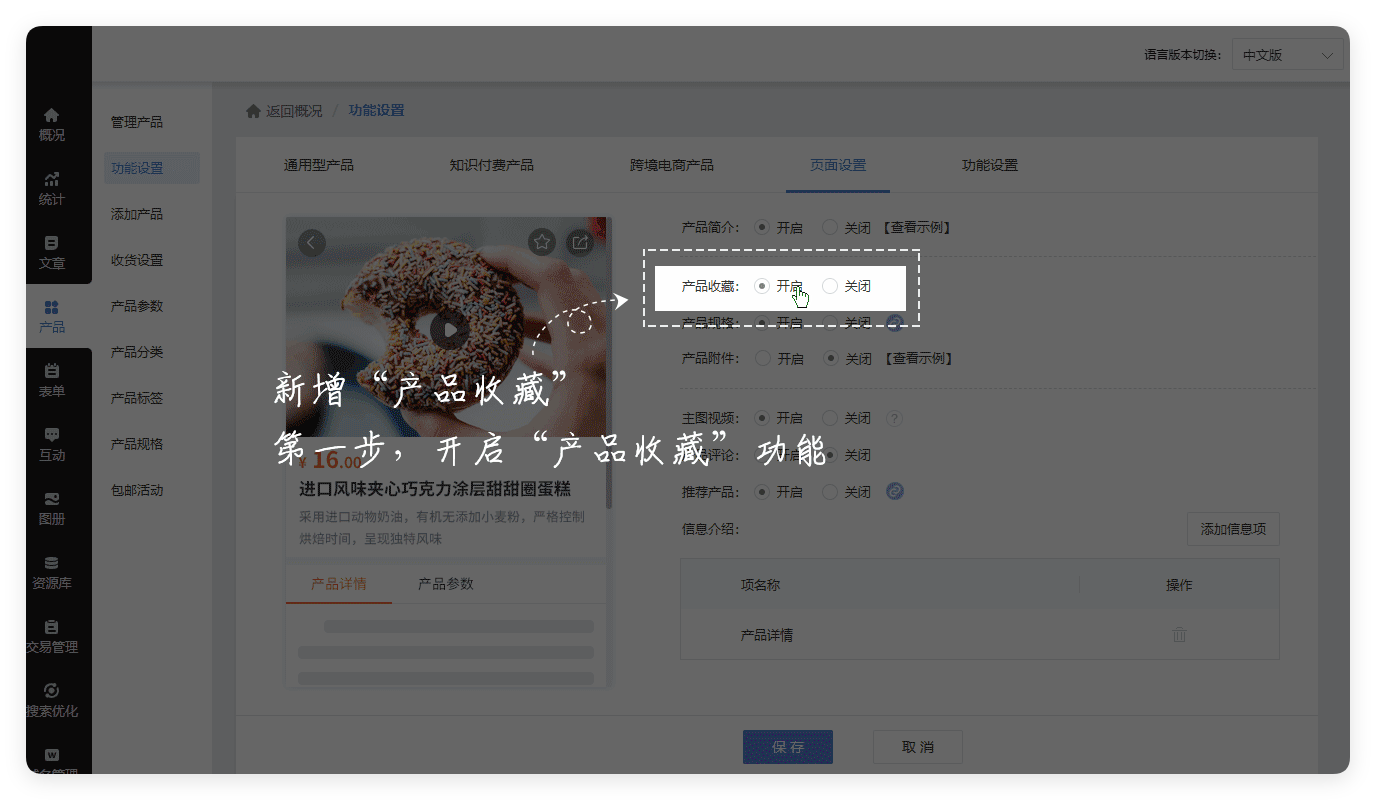
Task: Enable 产品附件 with the 开启 radio
Action: click(x=763, y=358)
